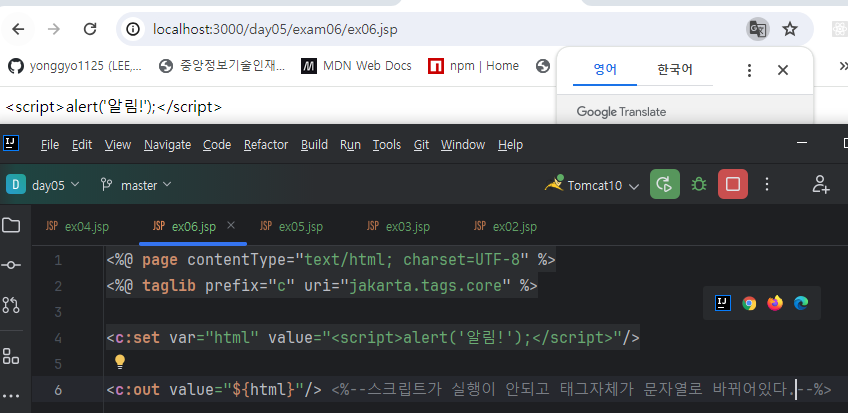Image resolution: width=848 pixels, height=413 pixels.
Task: Click the add collaborator person icon
Action: [820, 185]
